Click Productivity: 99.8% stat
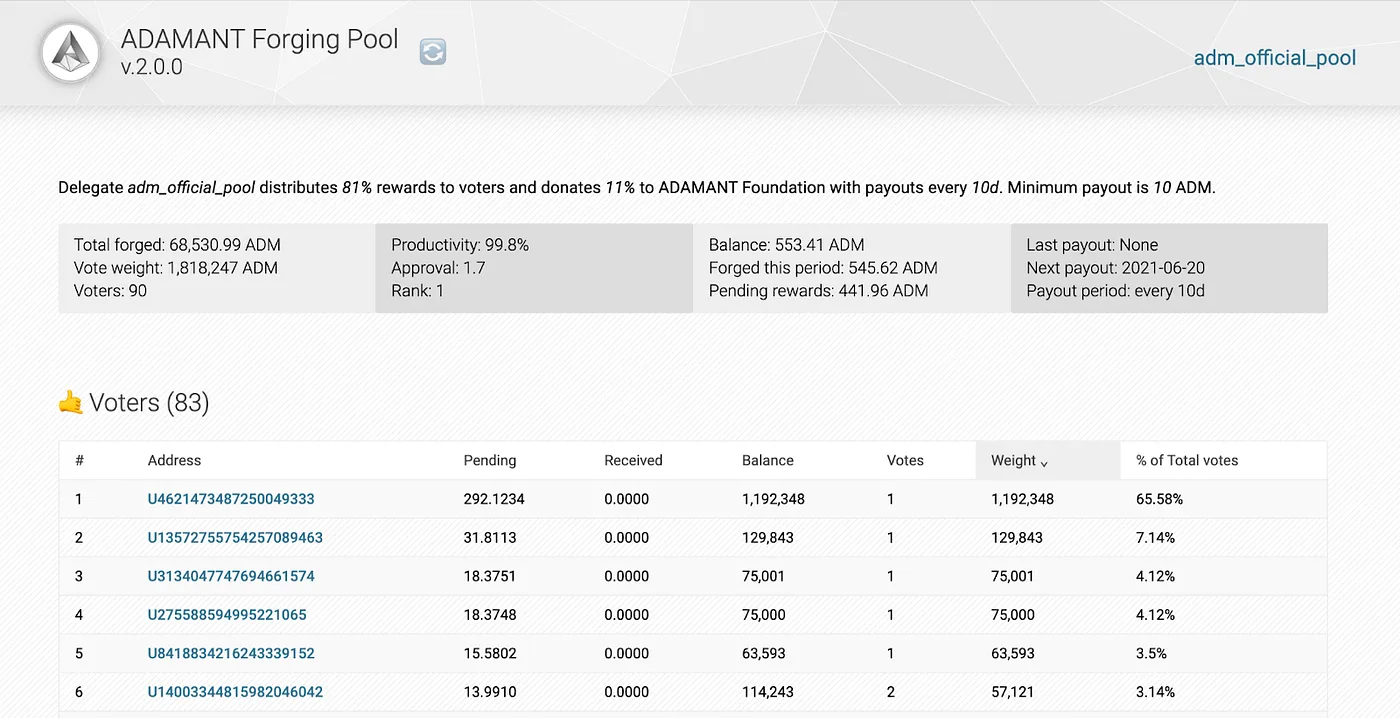Viewport: 1400px width, 718px height. click(460, 245)
